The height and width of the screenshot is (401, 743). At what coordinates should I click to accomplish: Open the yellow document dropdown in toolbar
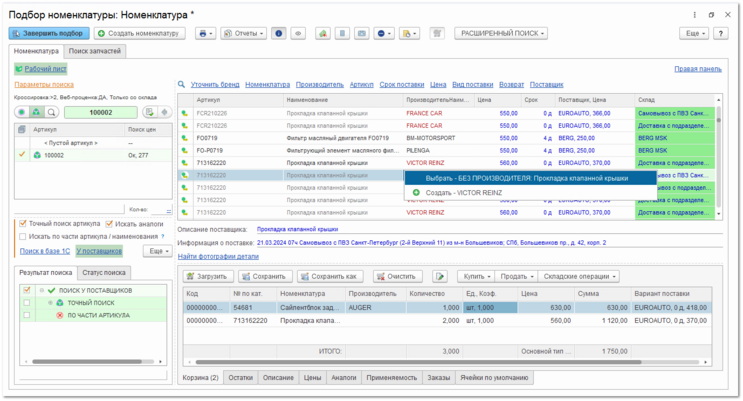click(409, 34)
